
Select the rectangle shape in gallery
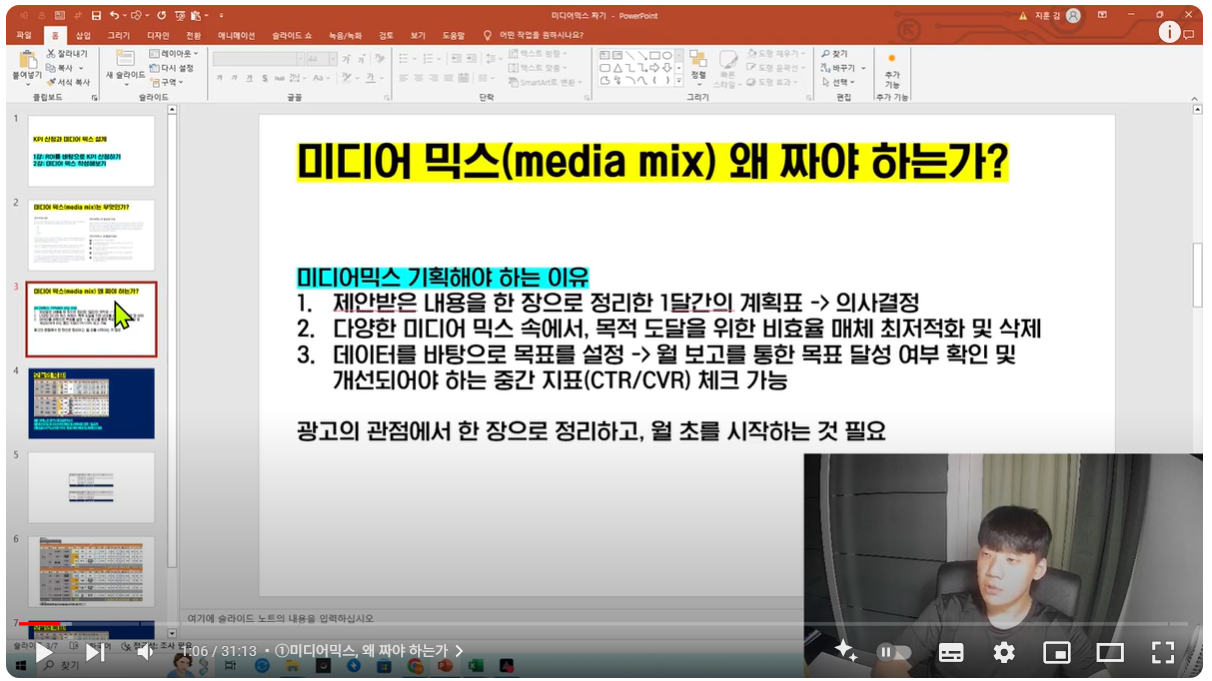point(653,55)
